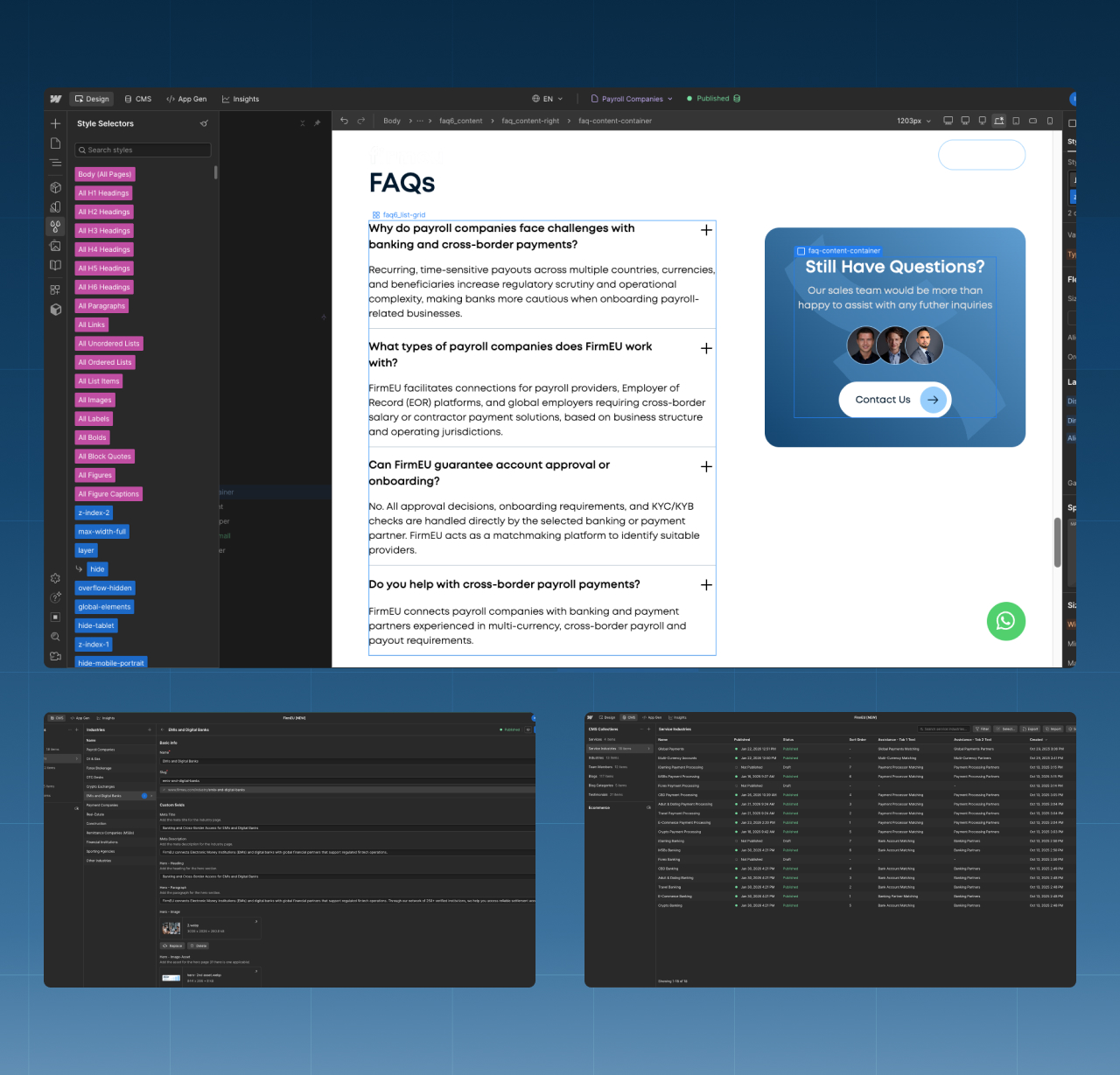Viewport: 1120px width, 1075px height.
Task: Open the Navigator panel
Action: coord(55,163)
